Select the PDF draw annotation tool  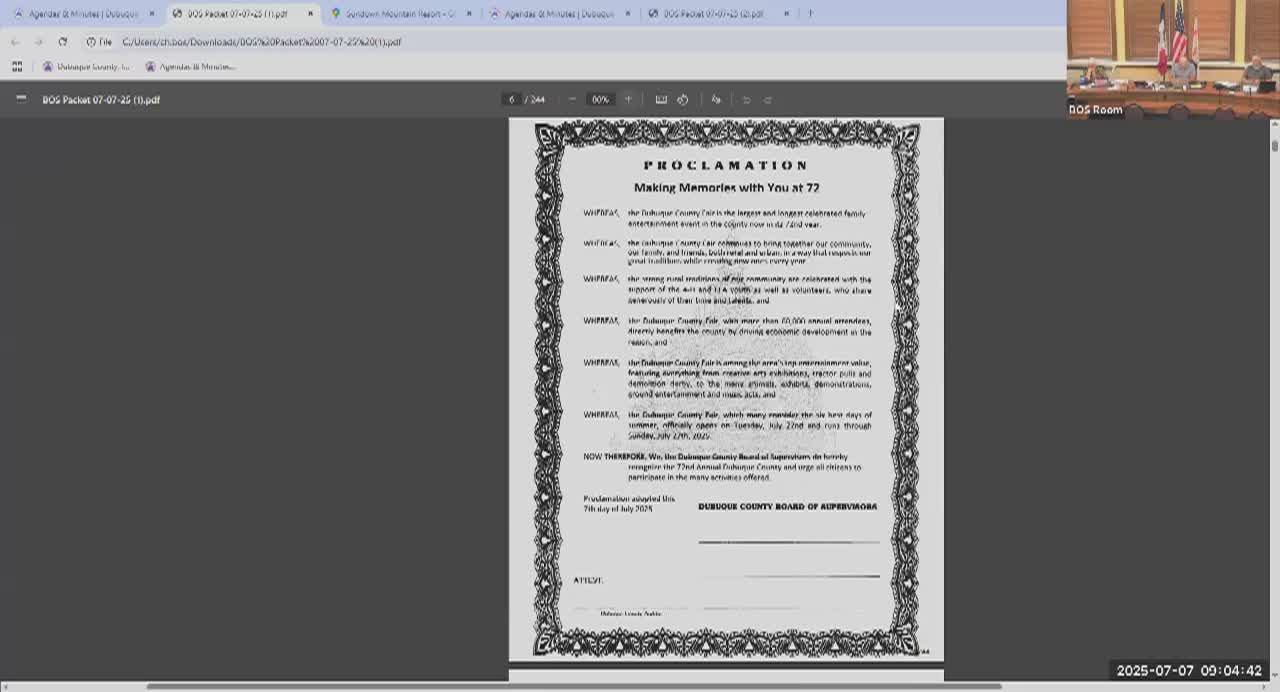pyautogui.click(x=716, y=99)
